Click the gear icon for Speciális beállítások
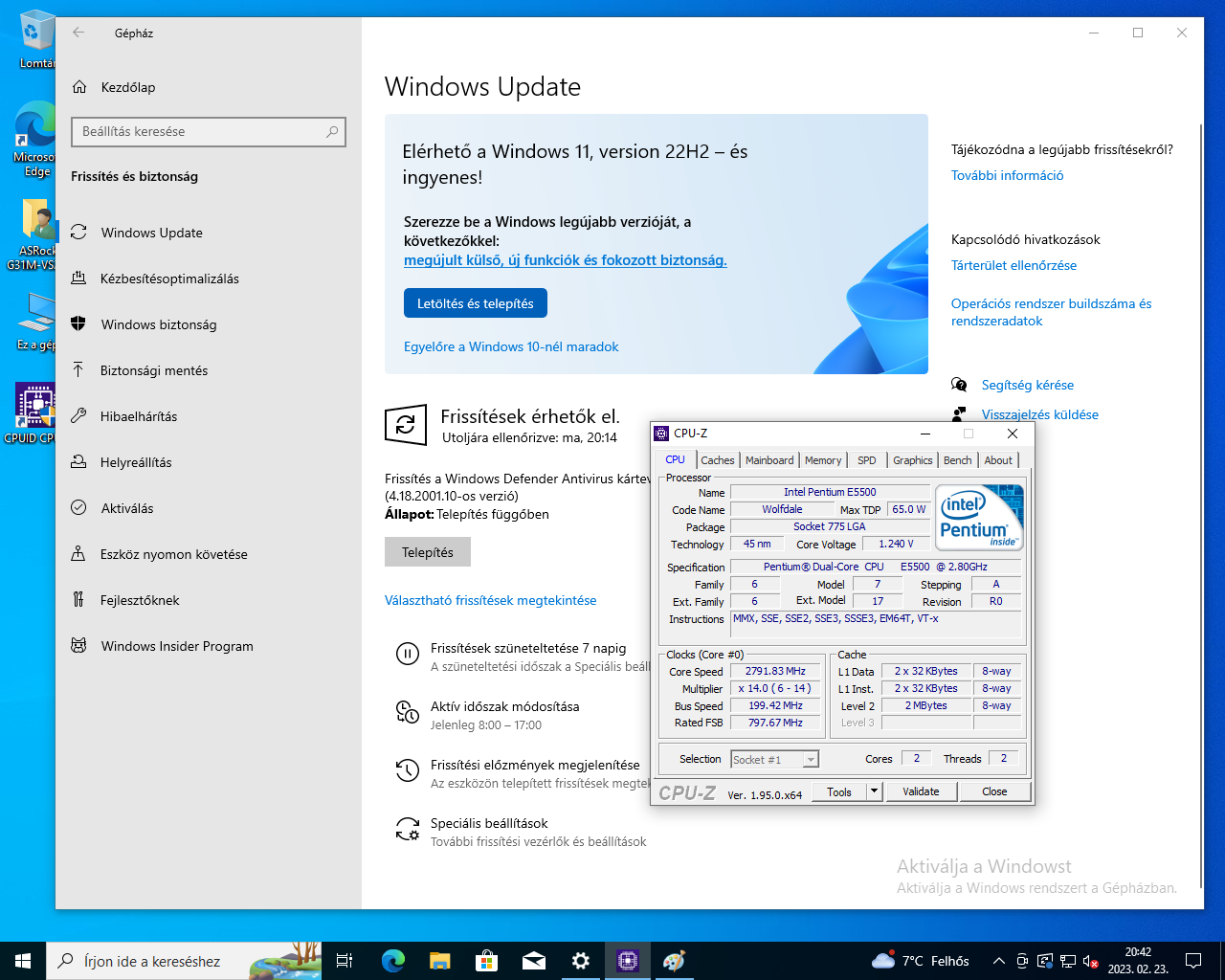The width and height of the screenshot is (1225, 980). tap(408, 829)
